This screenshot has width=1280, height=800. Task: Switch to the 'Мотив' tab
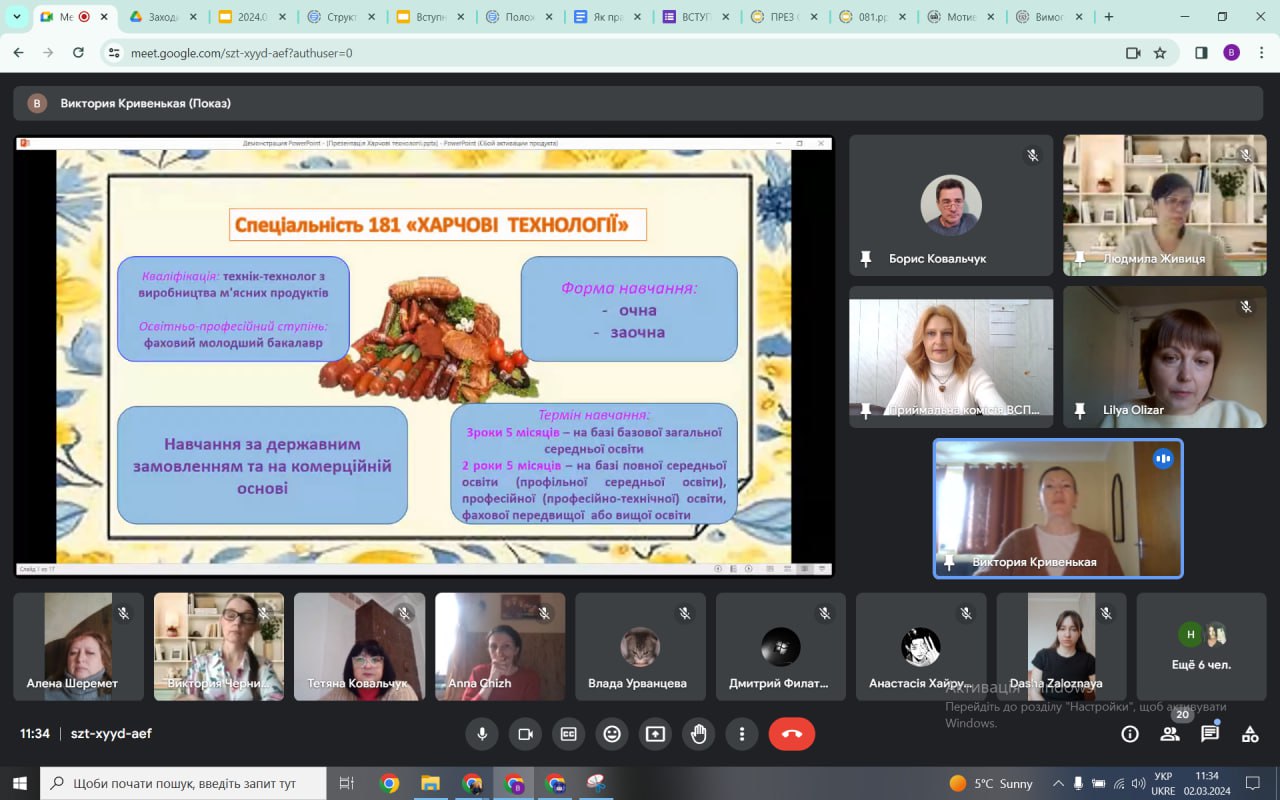pyautogui.click(x=964, y=17)
